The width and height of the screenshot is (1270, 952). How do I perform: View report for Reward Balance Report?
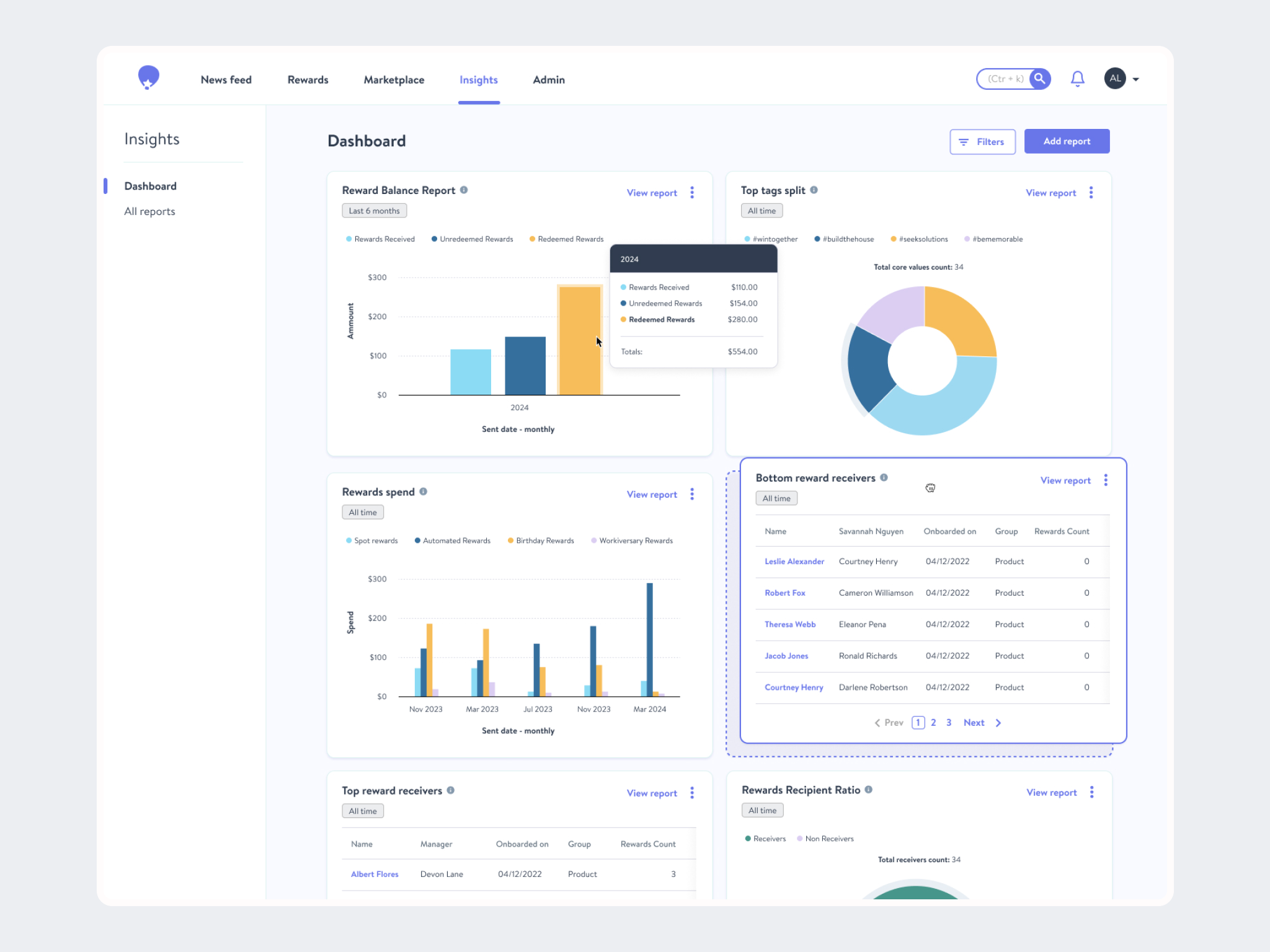coord(652,193)
